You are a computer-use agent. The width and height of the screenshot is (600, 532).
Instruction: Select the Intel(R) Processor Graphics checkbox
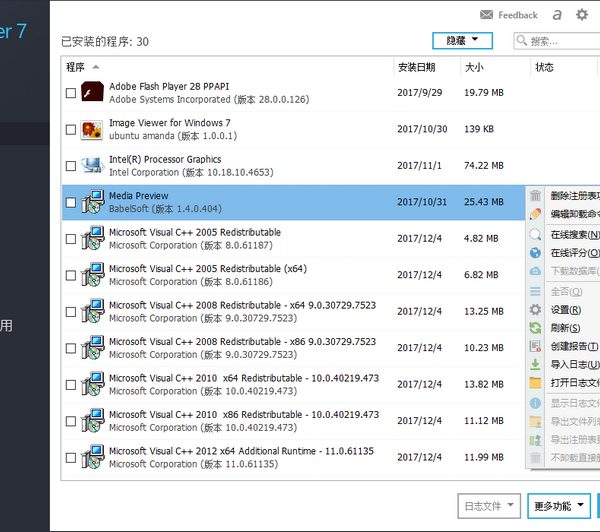point(70,166)
